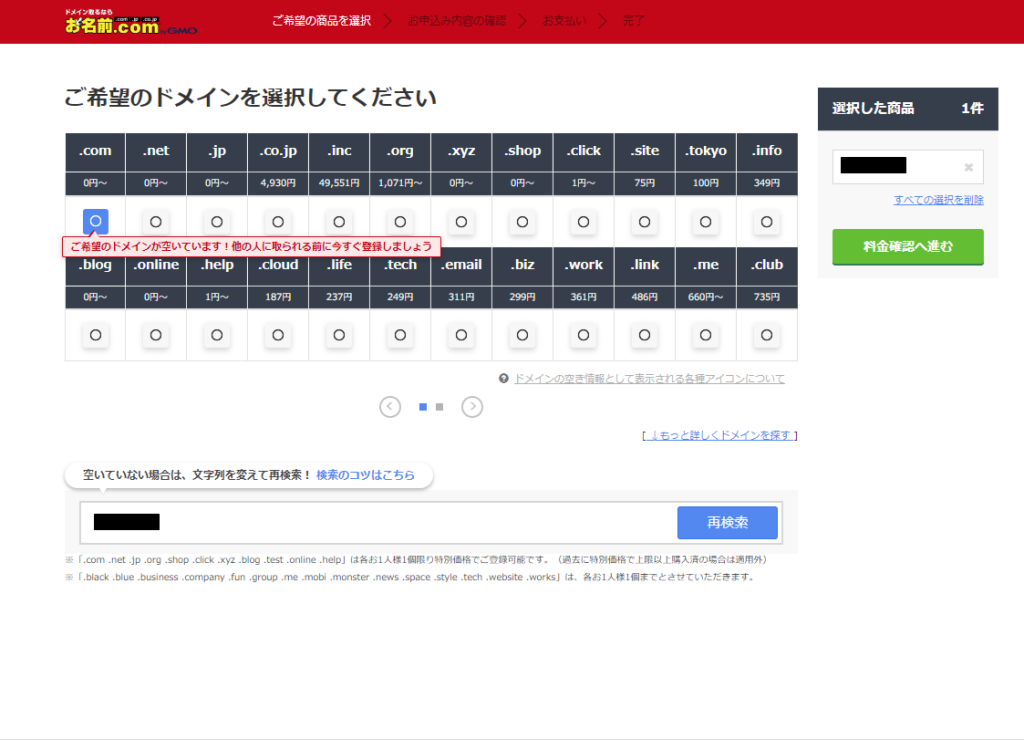
Task: Click the domain re-search text field
Action: (x=380, y=522)
